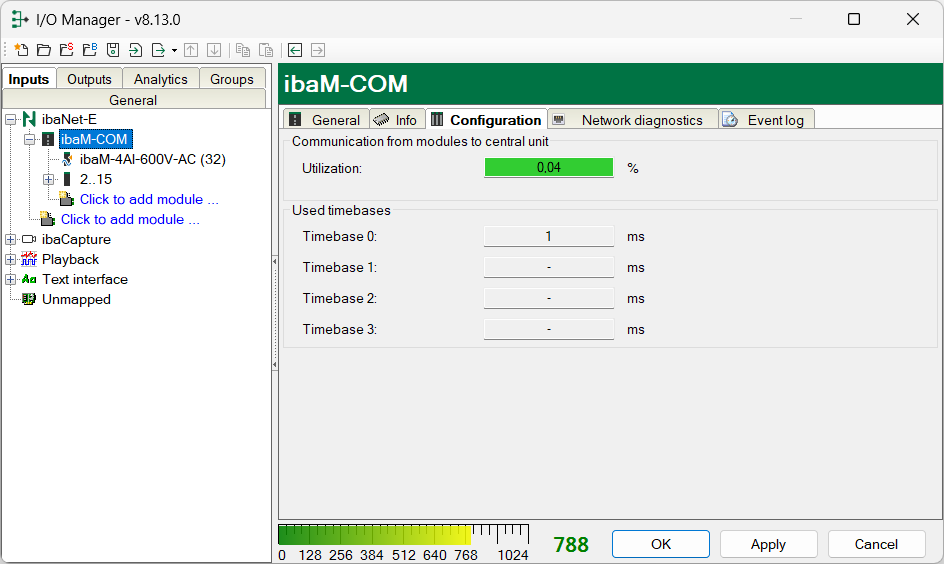The height and width of the screenshot is (564, 944).
Task: Select the Unmapped tree item
Action: coord(76,299)
